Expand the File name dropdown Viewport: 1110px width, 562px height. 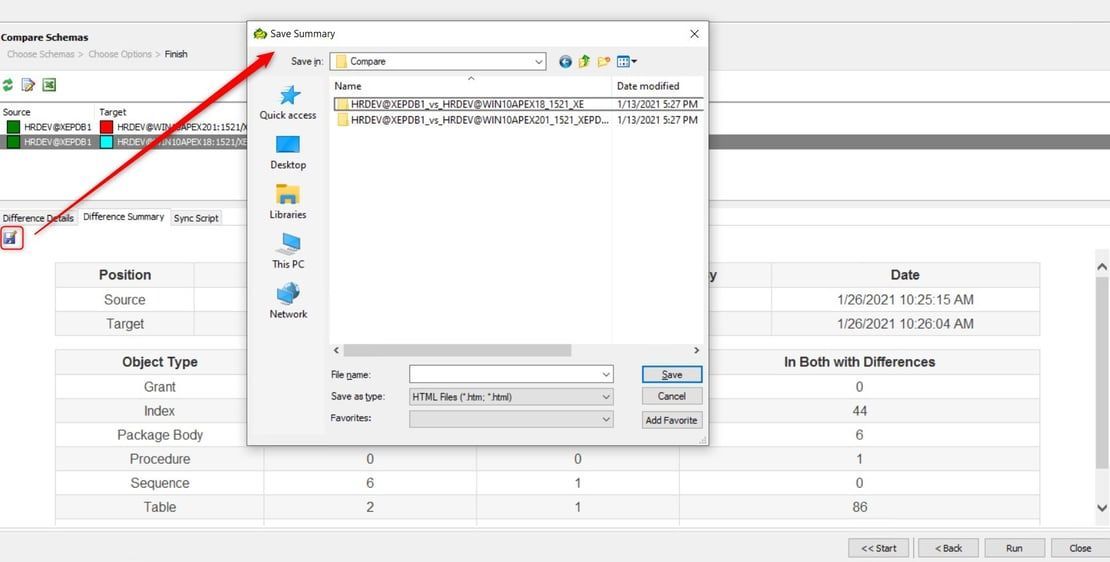coord(606,374)
